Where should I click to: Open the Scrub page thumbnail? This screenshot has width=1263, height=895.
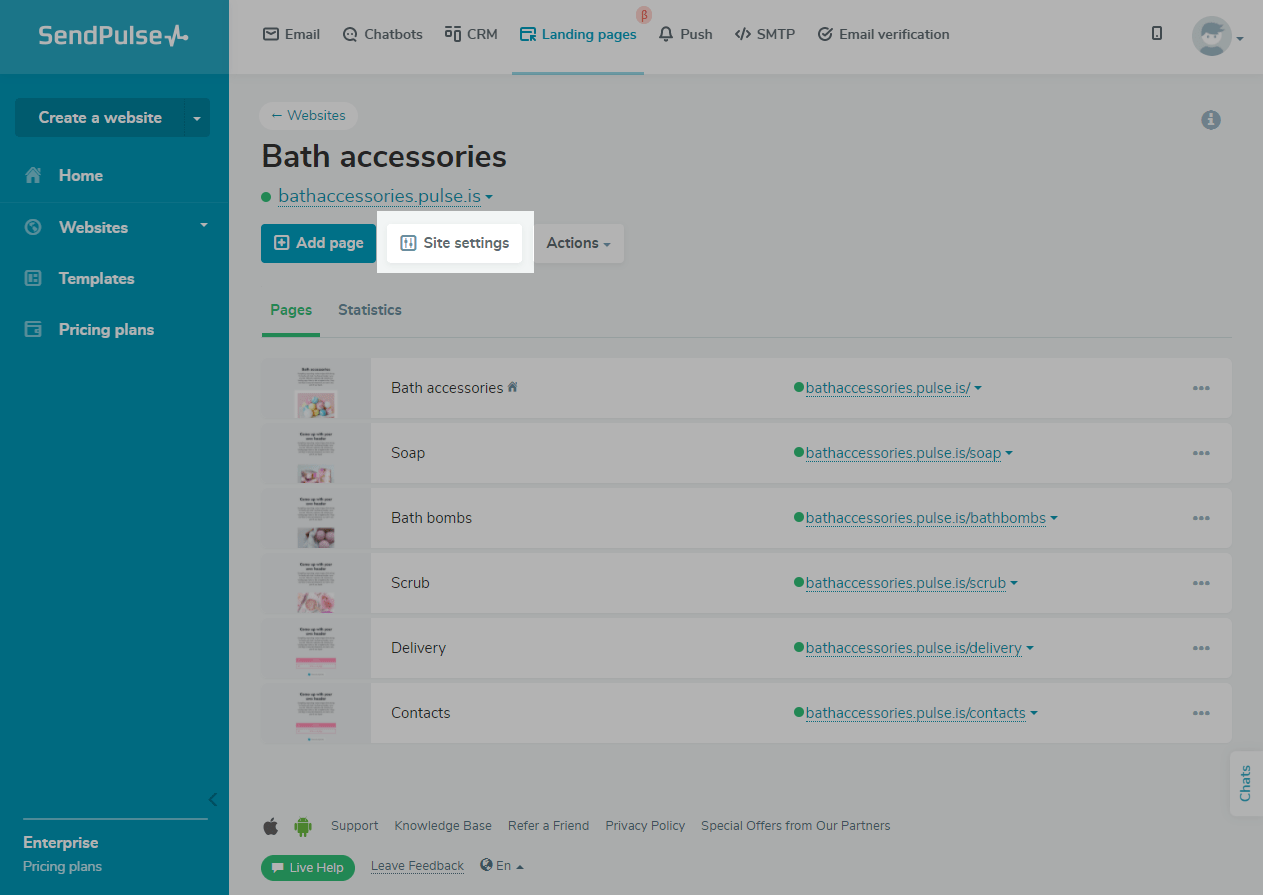pos(316,583)
